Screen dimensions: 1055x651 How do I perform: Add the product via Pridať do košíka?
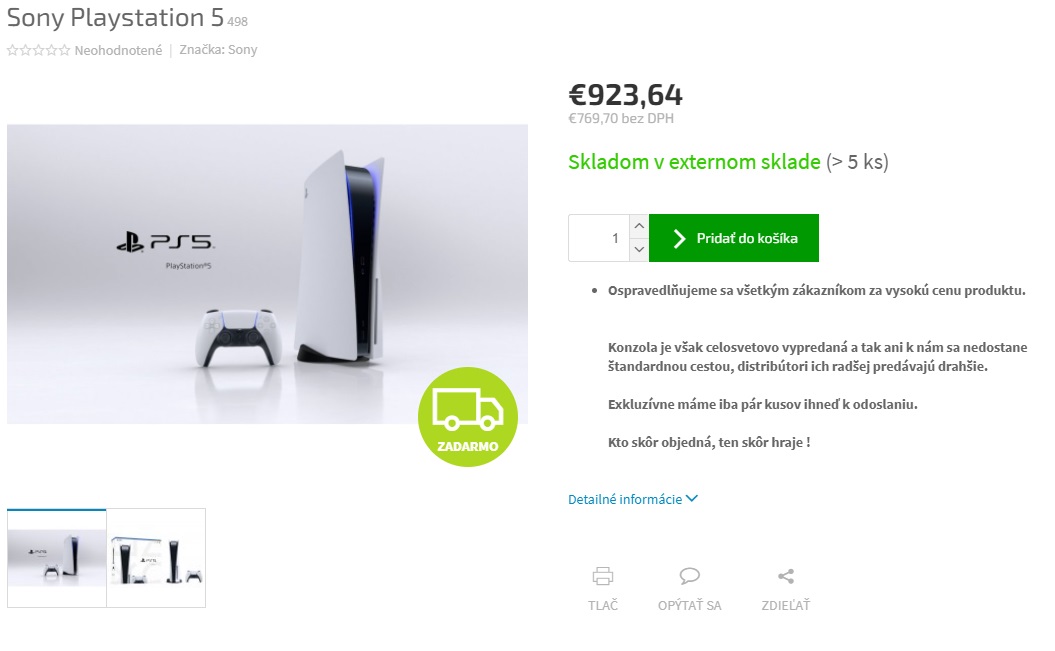(734, 238)
